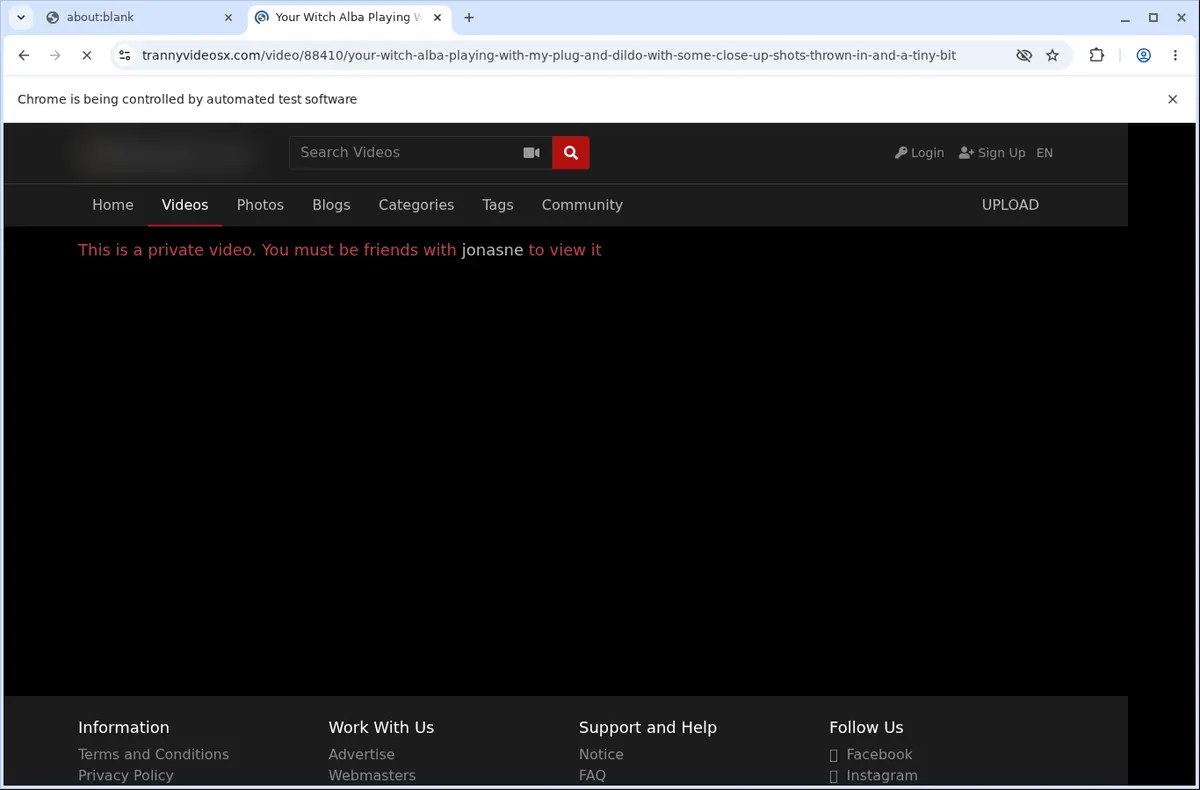Open the FAQ footer link
Viewport: 1200px width, 790px height.
click(592, 775)
